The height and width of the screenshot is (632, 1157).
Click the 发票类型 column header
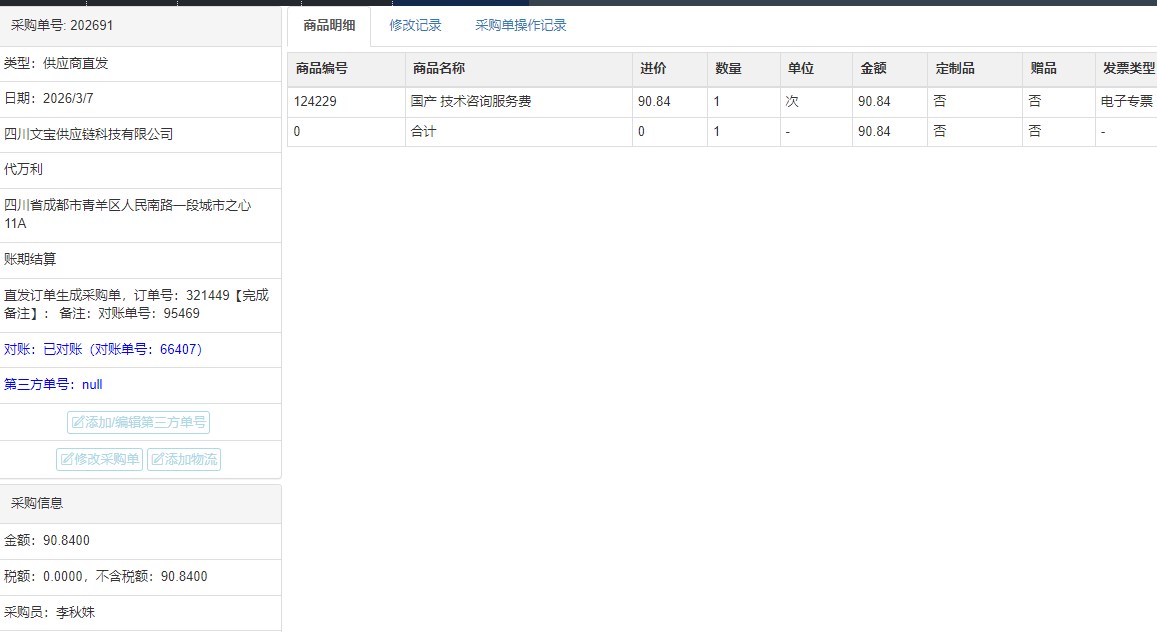(1128, 69)
